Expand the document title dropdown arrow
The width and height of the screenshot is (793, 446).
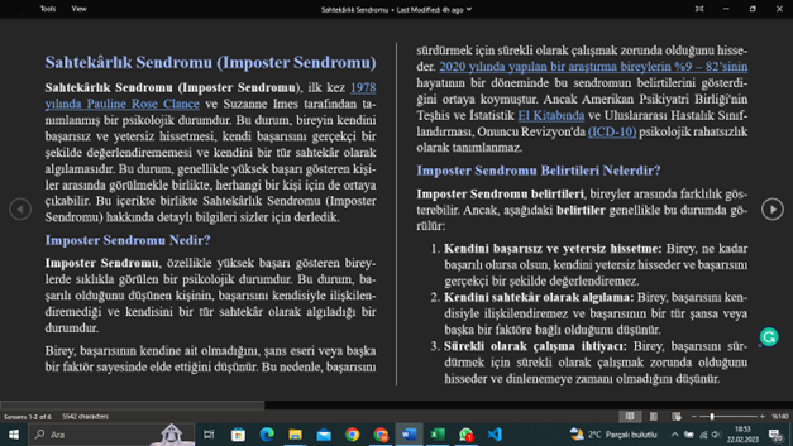(469, 9)
